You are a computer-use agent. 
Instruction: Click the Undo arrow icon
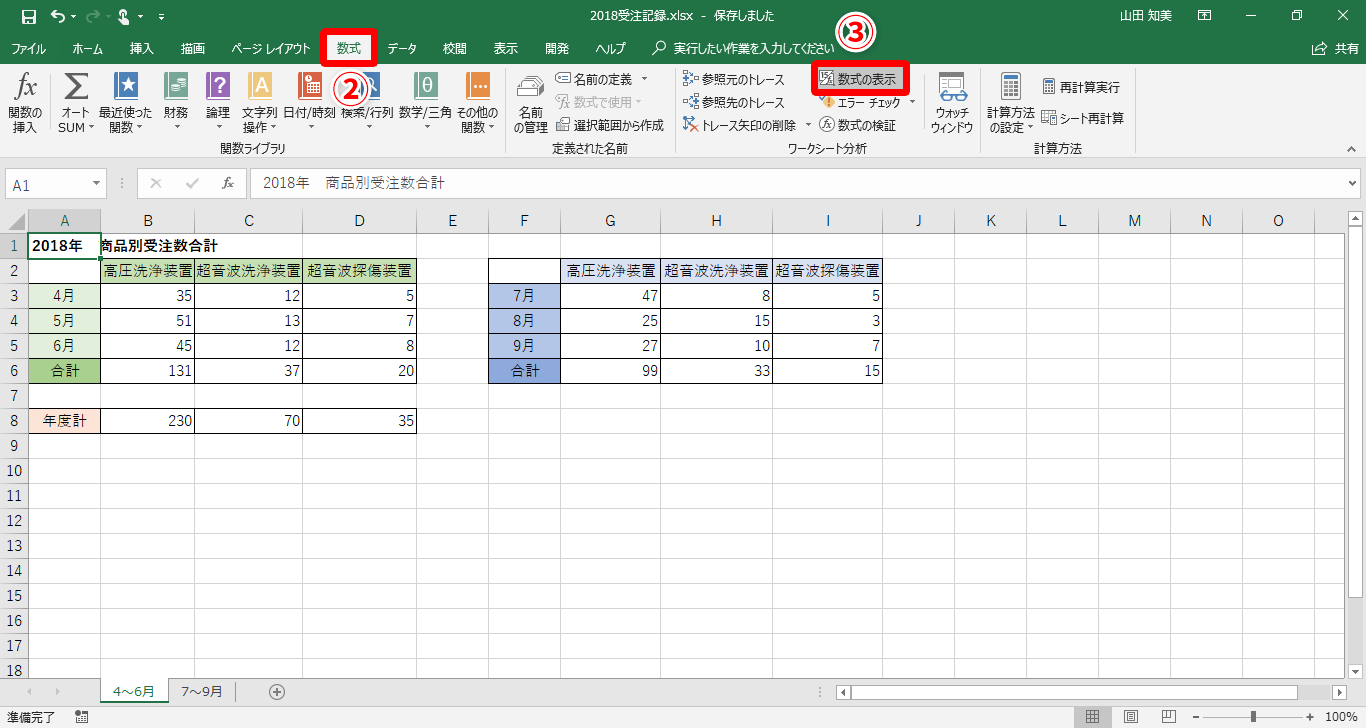[58, 16]
